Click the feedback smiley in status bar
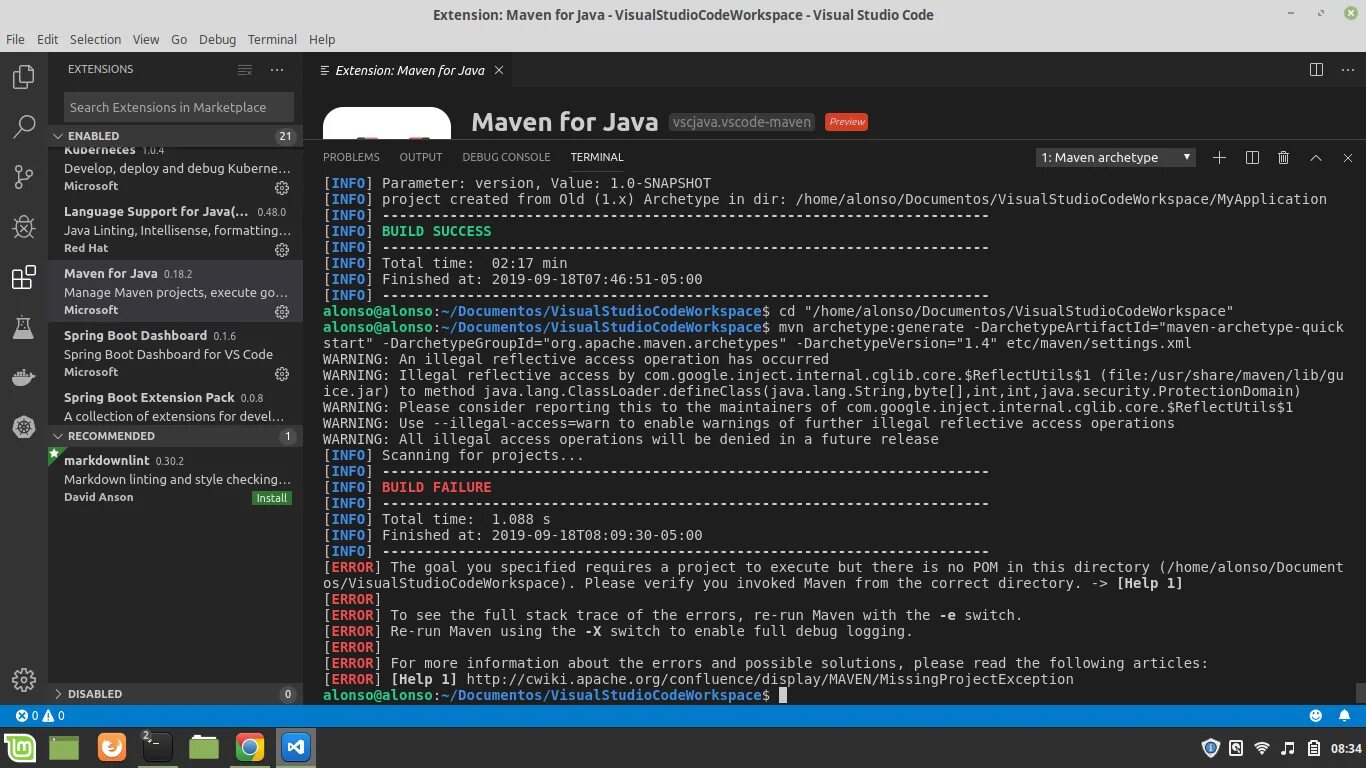The width and height of the screenshot is (1366, 768). tap(1316, 716)
